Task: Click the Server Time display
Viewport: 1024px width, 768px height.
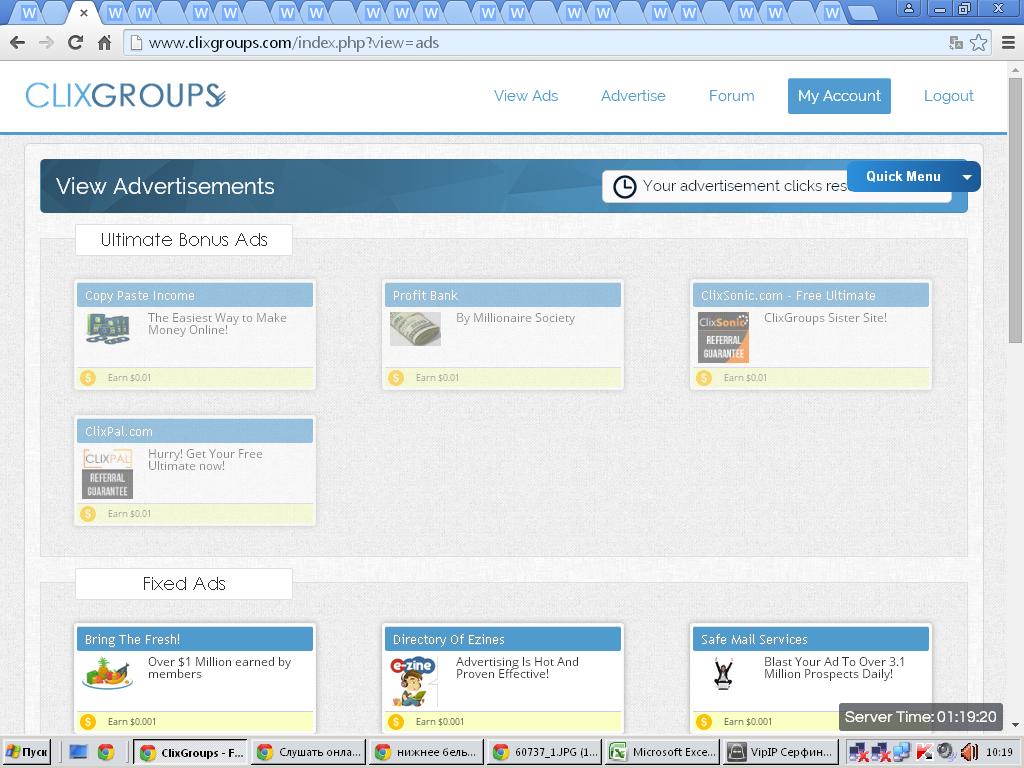Action: pos(920,717)
